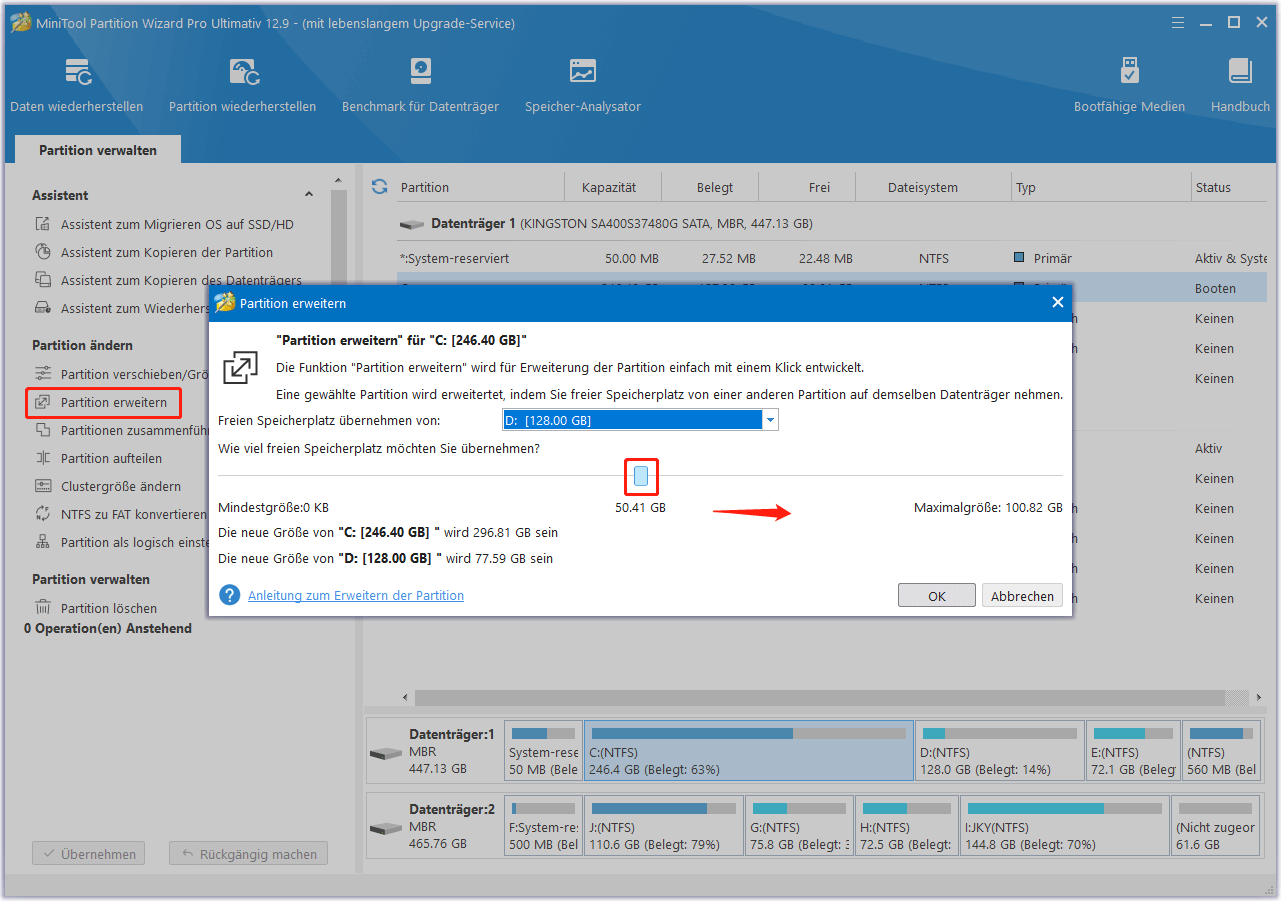Open the Handbuch manual
Image resolution: width=1281 pixels, height=901 pixels.
[x=1240, y=85]
